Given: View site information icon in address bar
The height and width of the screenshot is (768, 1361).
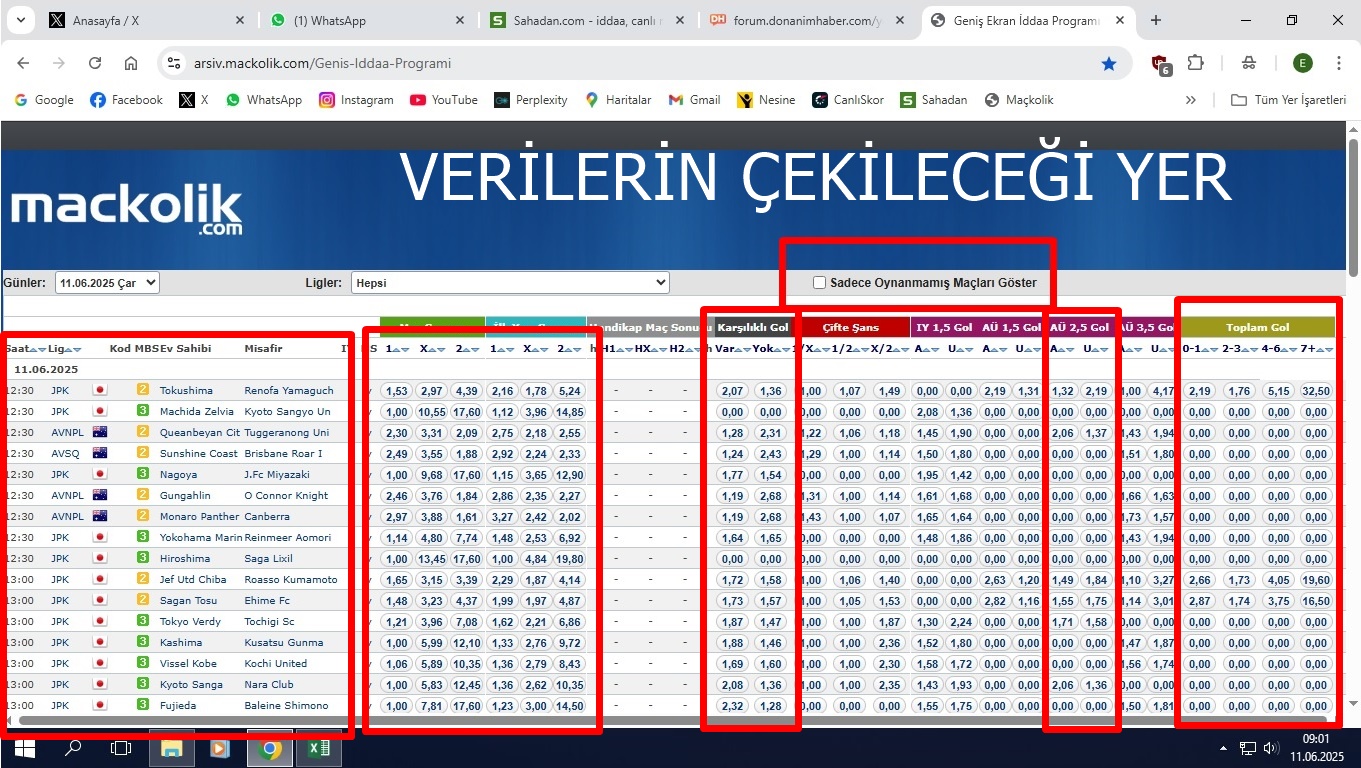Looking at the screenshot, I should 174,63.
